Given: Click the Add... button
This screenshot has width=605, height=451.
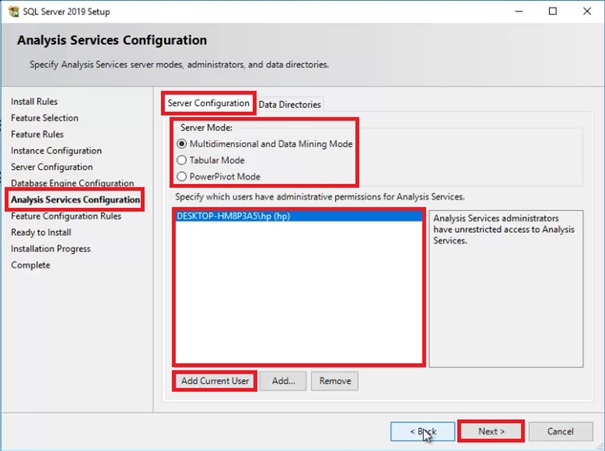Looking at the screenshot, I should pos(283,381).
